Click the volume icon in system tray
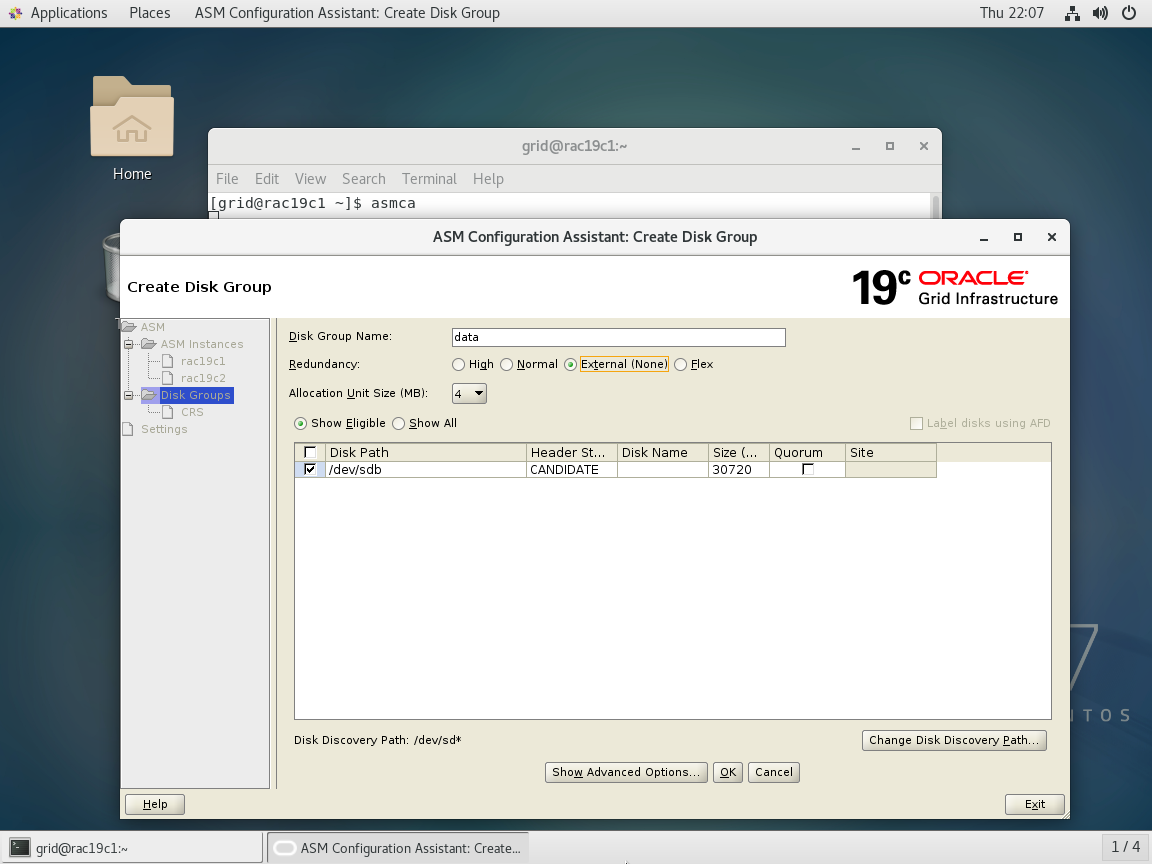The height and width of the screenshot is (864, 1152). (x=1100, y=13)
